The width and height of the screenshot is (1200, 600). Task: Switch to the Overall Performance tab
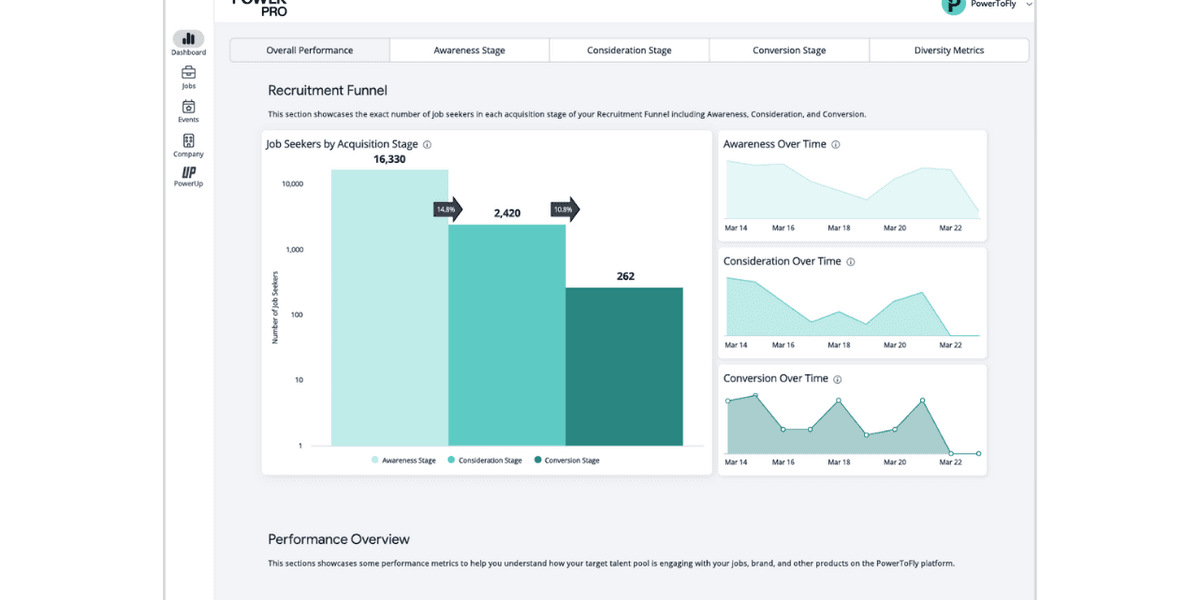[x=310, y=50]
